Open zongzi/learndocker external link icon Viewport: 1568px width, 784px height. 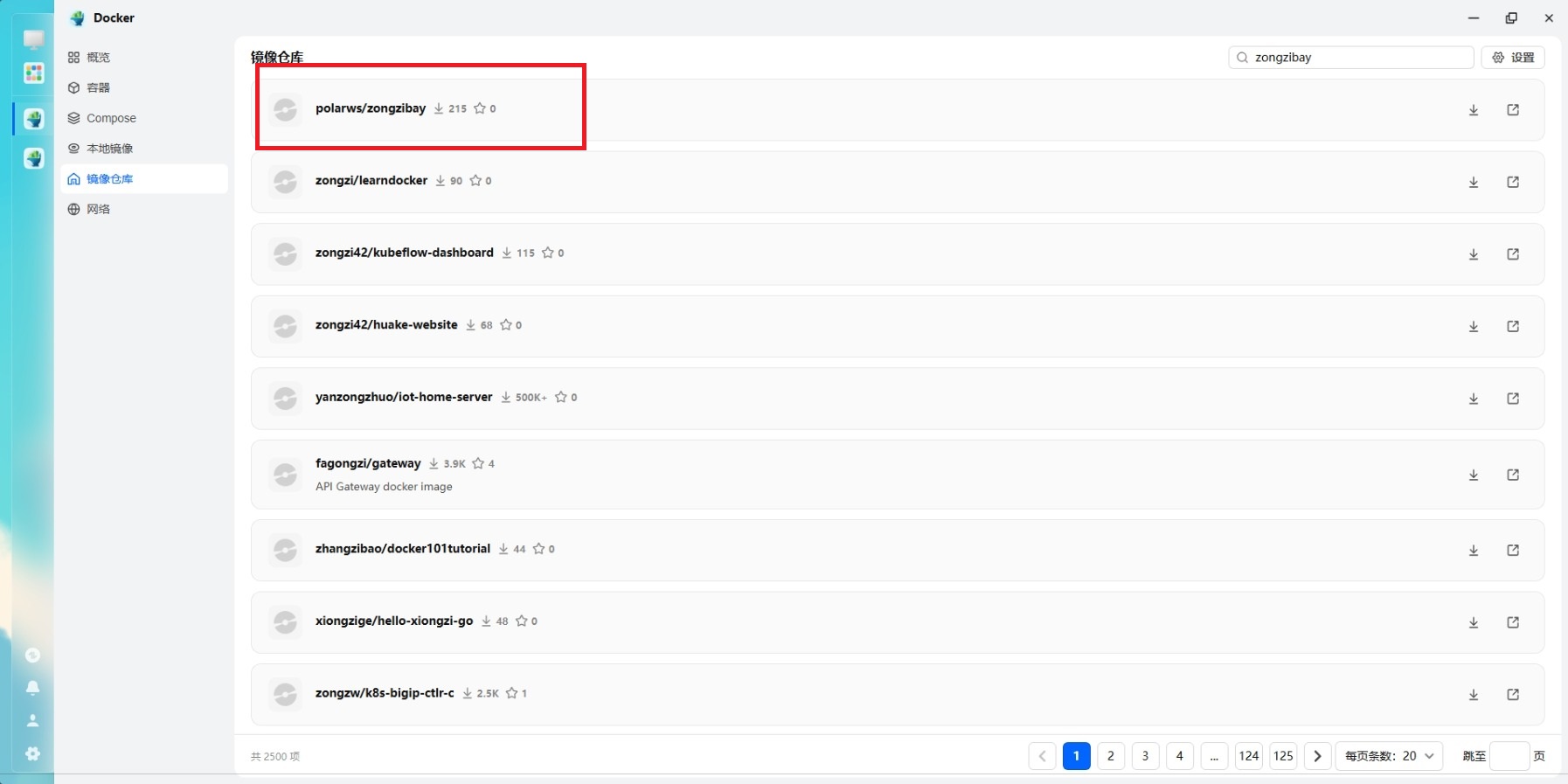[x=1513, y=182]
